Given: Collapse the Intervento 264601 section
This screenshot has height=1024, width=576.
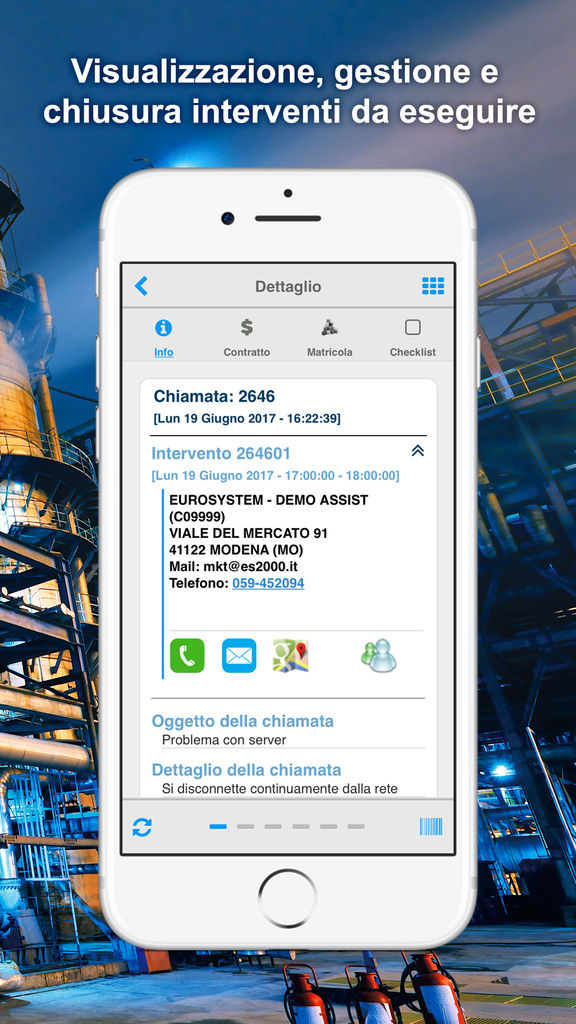Looking at the screenshot, I should [418, 451].
